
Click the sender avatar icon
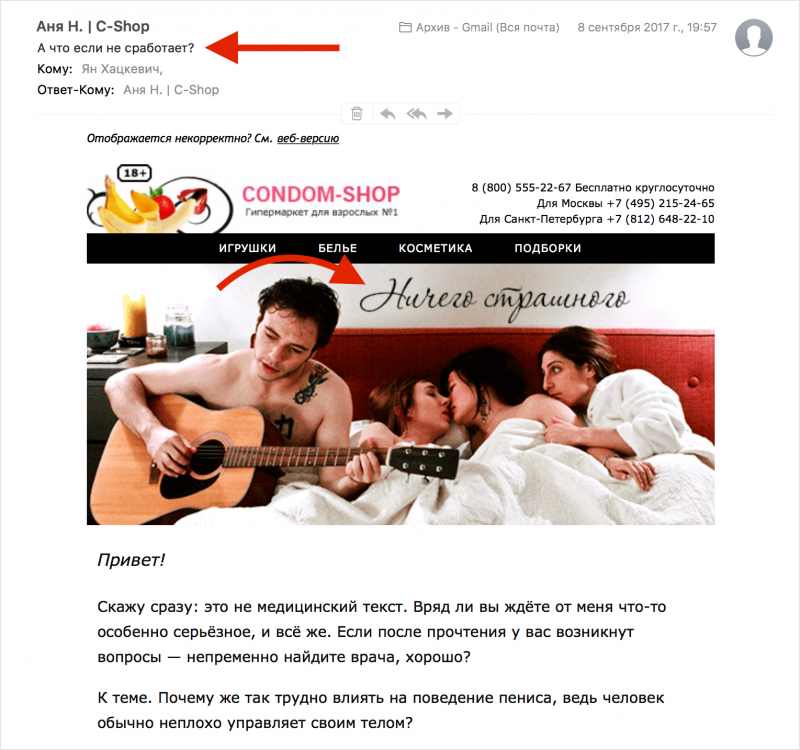(754, 37)
